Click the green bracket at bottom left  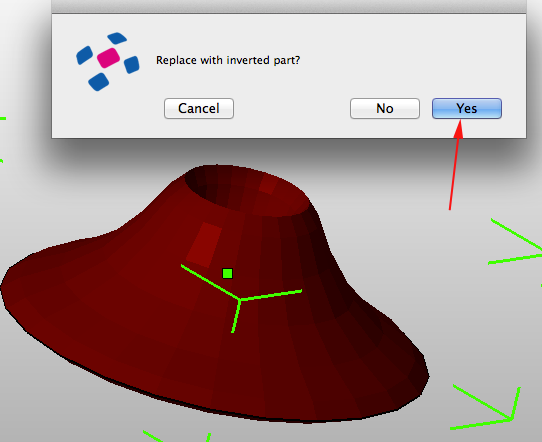[176, 437]
